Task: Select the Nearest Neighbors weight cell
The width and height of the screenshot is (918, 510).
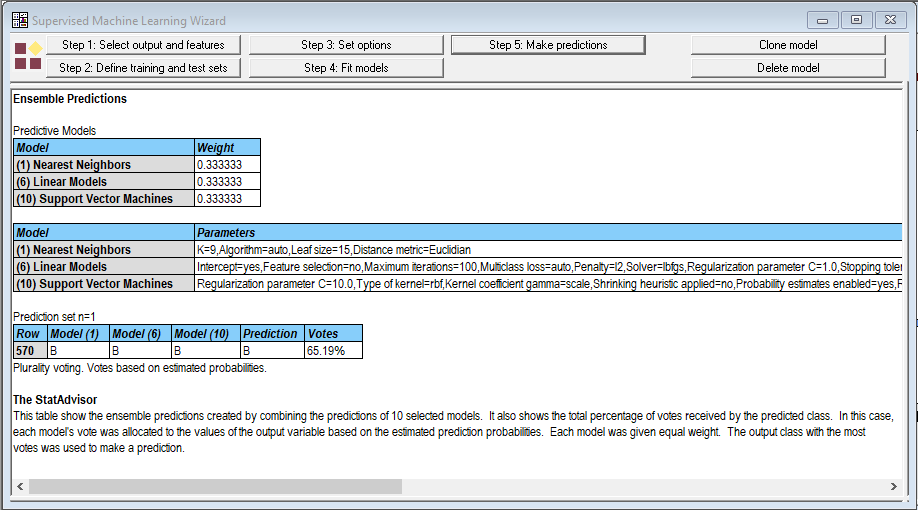Action: [227, 165]
